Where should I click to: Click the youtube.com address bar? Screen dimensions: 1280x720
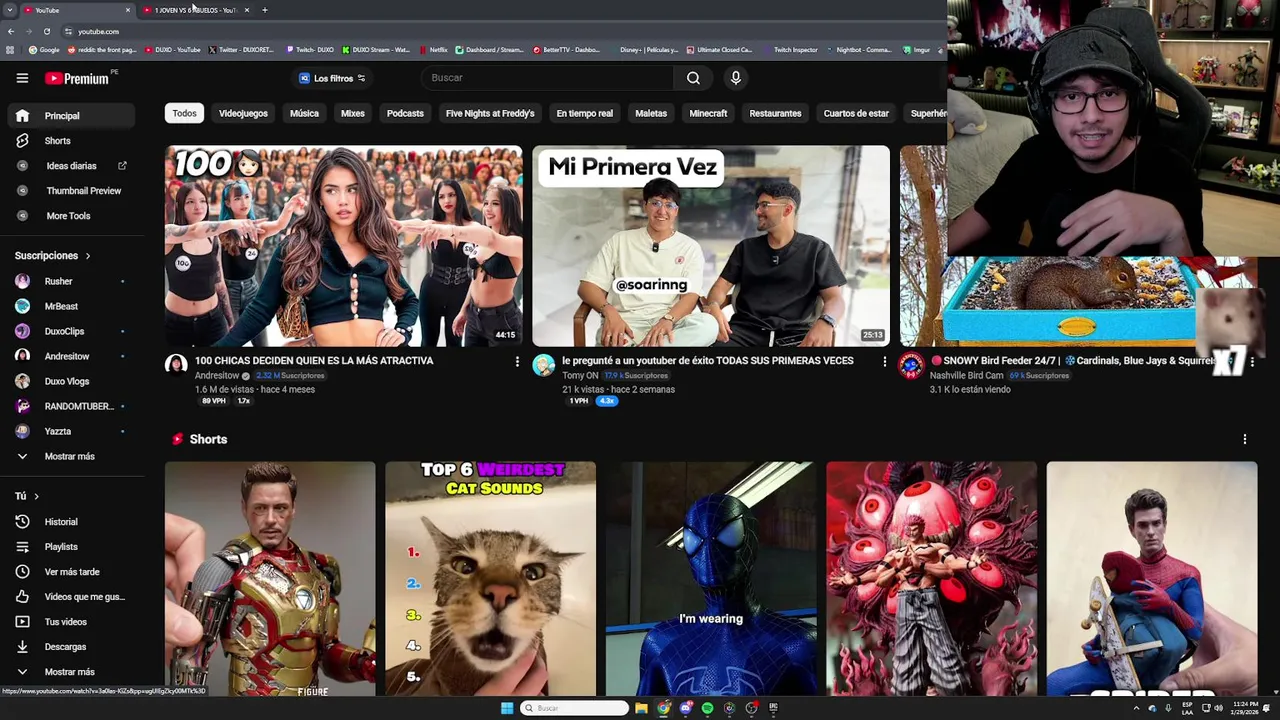coord(500,31)
